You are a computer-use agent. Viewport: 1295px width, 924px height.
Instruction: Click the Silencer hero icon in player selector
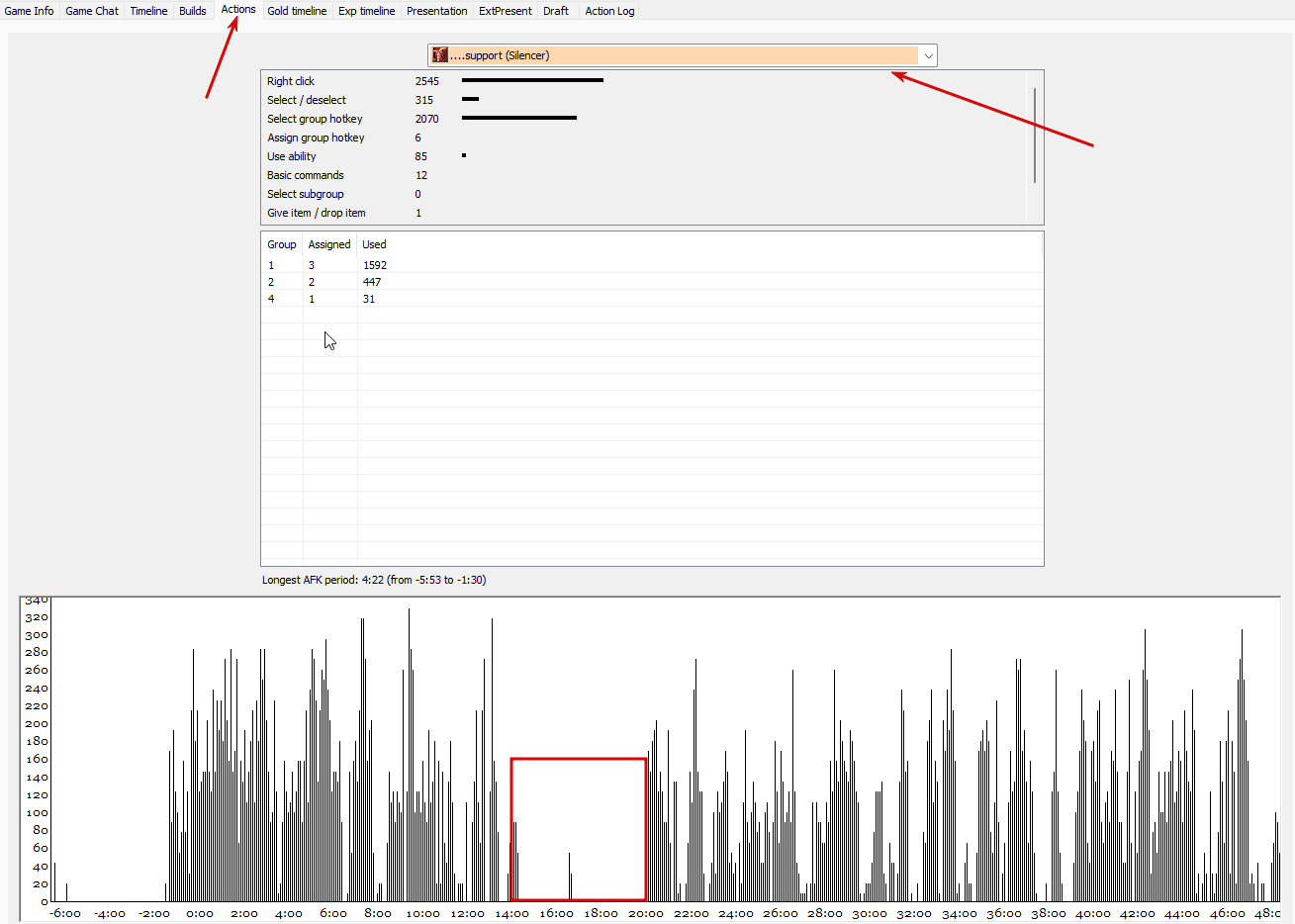[440, 55]
